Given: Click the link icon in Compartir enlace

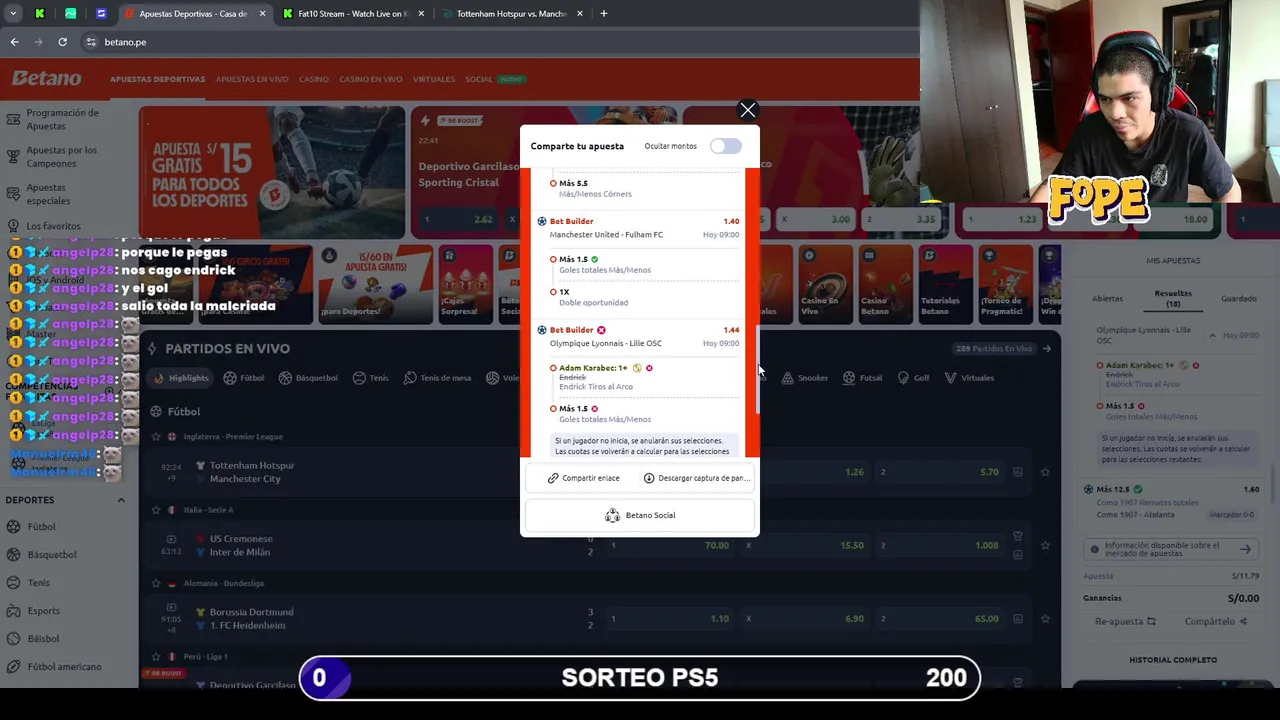Looking at the screenshot, I should 553,478.
